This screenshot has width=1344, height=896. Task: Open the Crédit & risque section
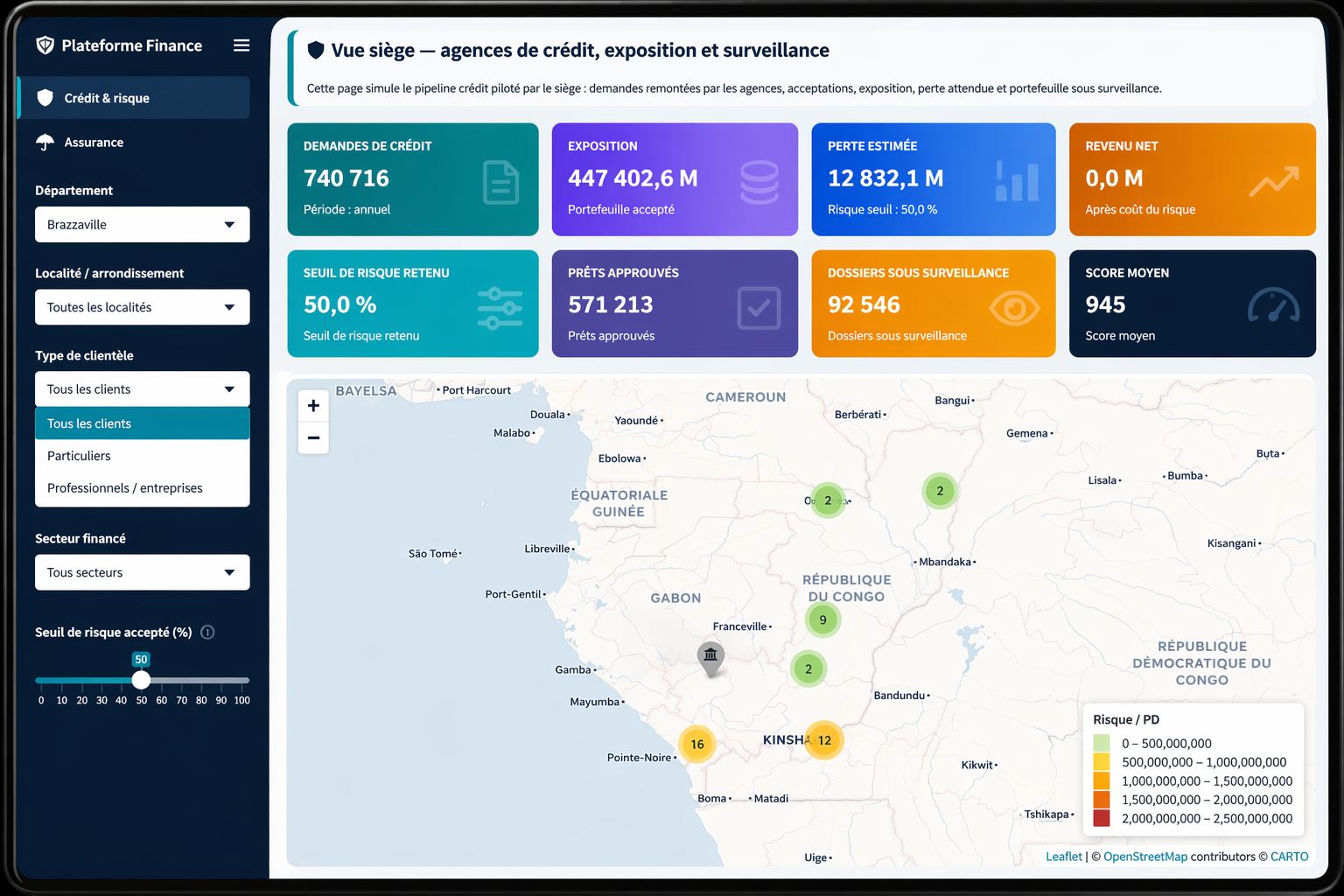click(x=134, y=98)
